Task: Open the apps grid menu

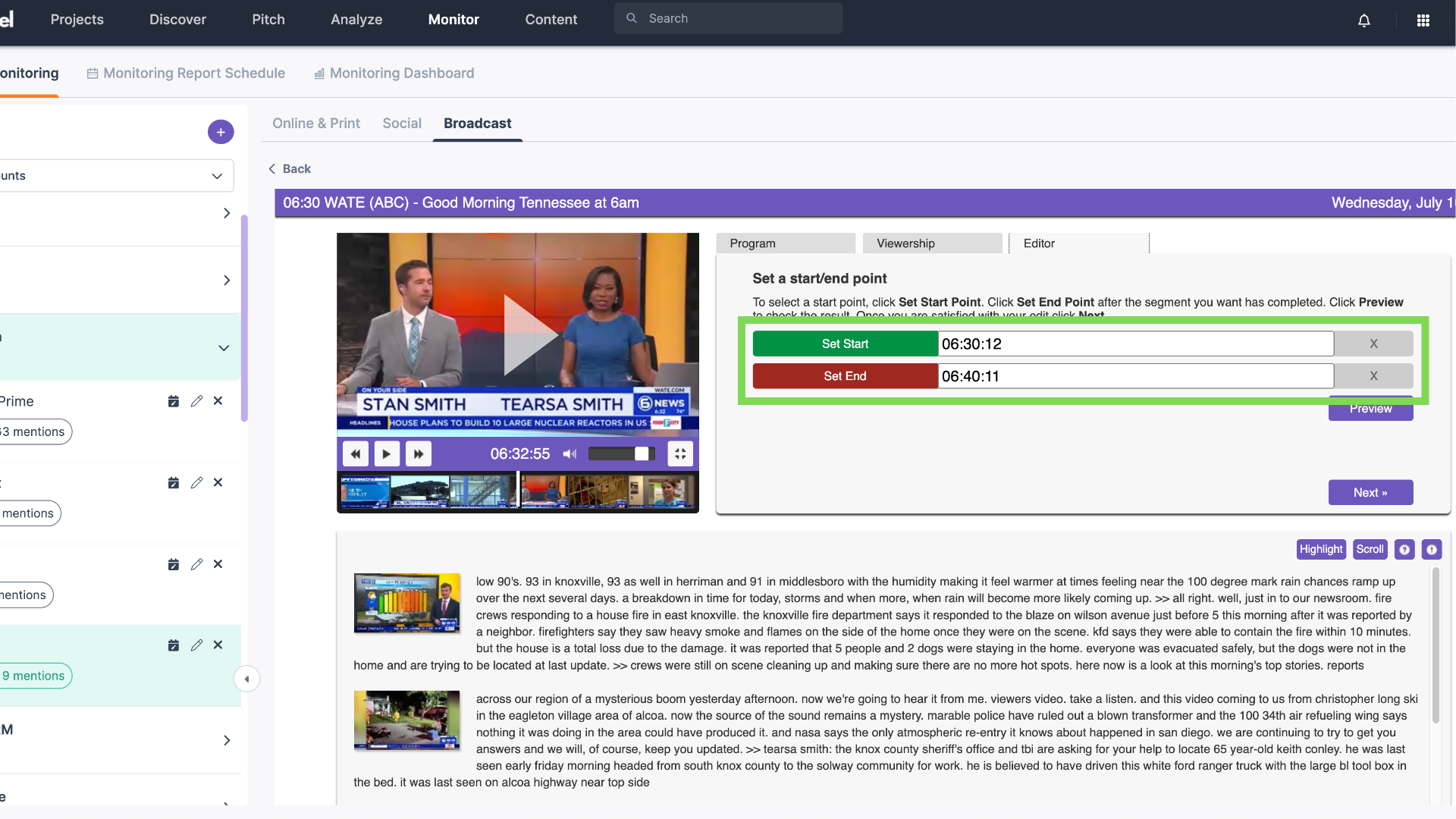Action: click(1423, 20)
